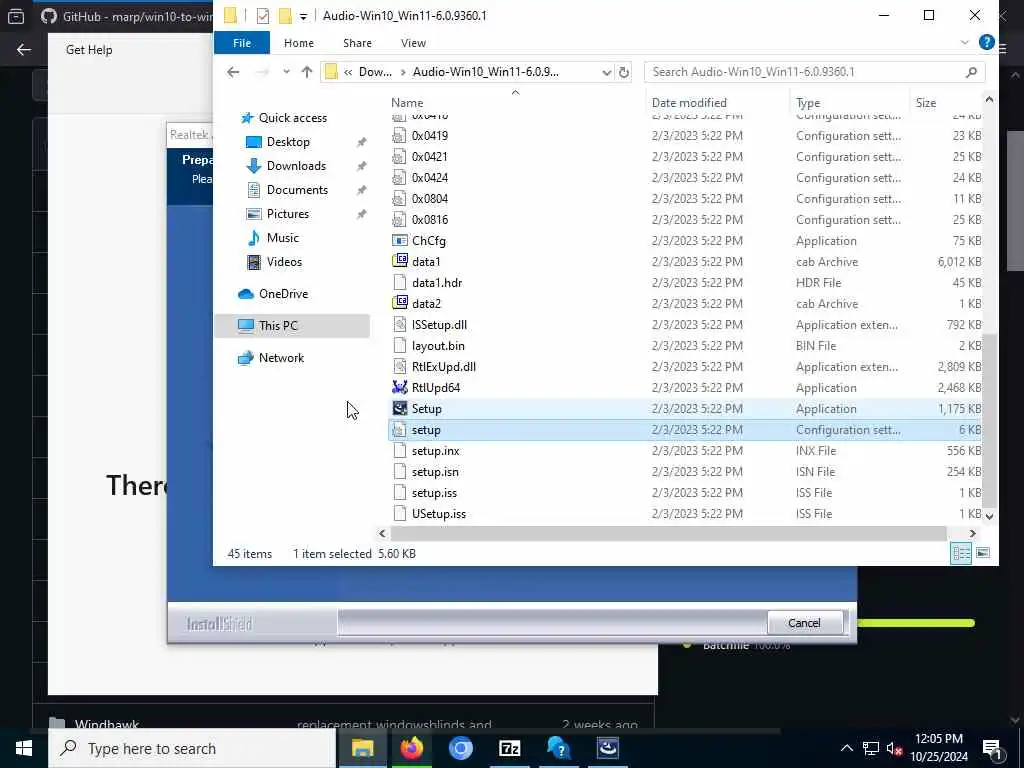Show hidden system tray icons

(846, 748)
